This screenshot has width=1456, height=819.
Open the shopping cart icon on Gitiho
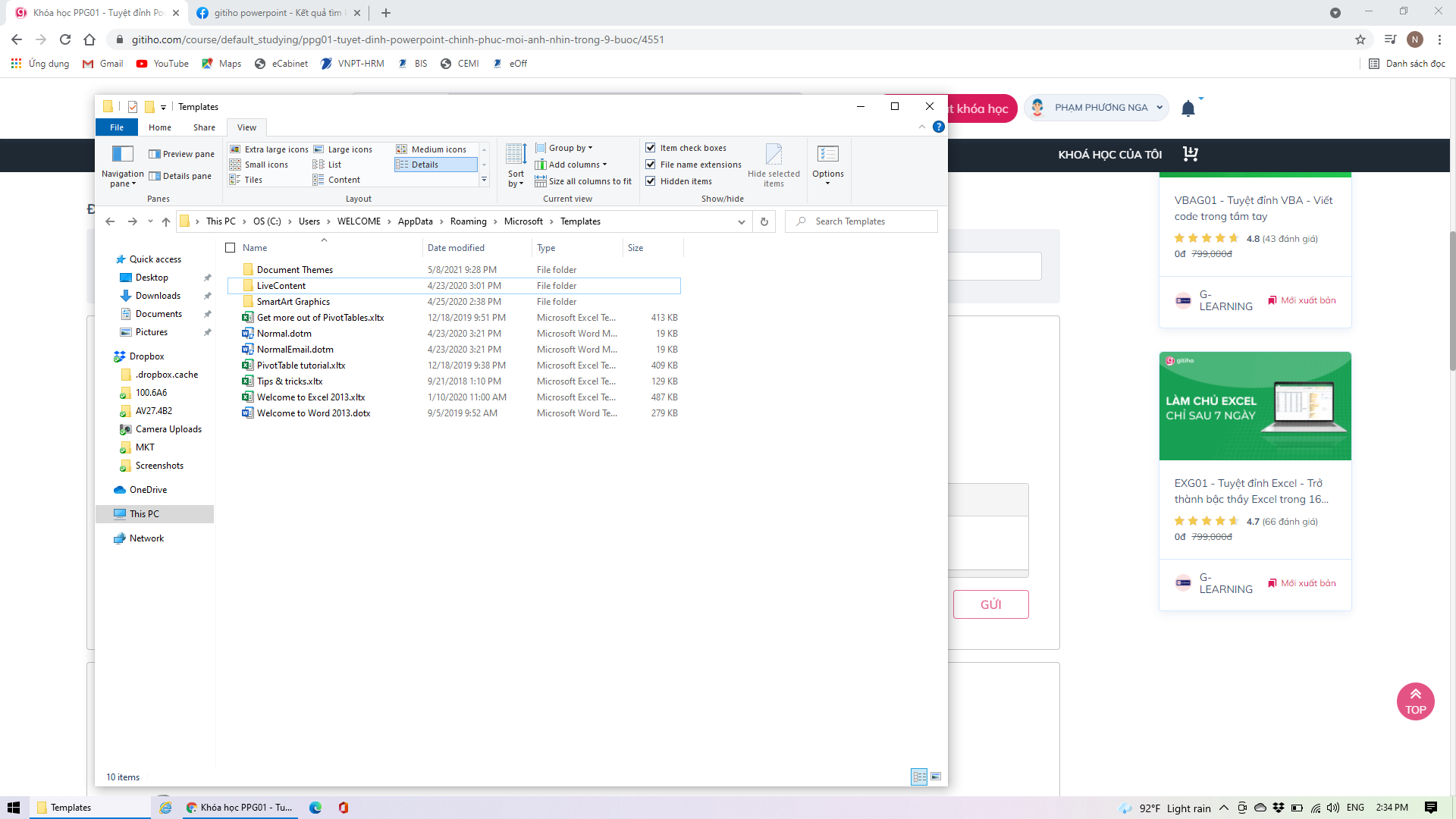click(1191, 154)
